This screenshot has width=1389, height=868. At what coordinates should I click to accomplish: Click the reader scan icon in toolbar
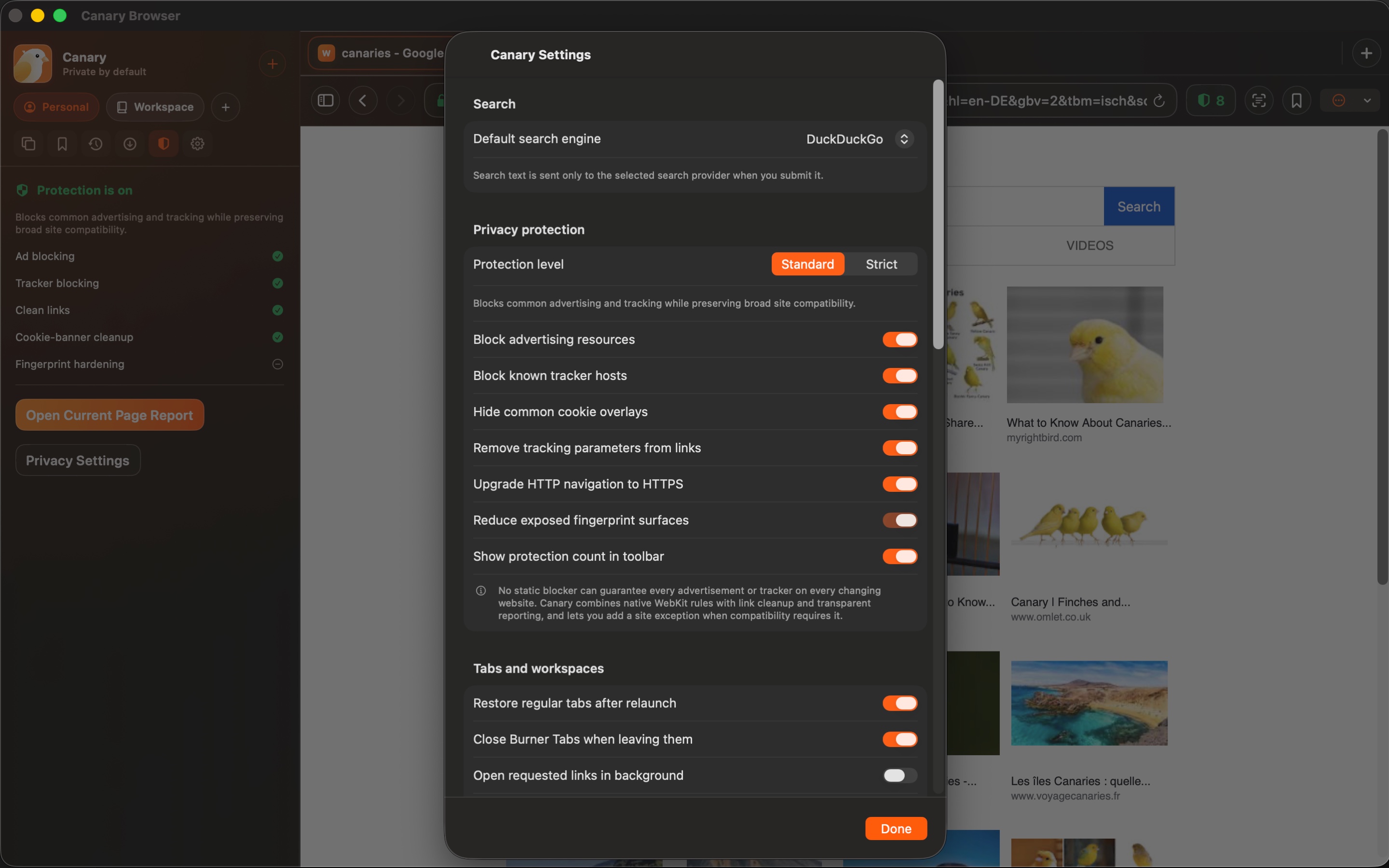[x=1259, y=100]
